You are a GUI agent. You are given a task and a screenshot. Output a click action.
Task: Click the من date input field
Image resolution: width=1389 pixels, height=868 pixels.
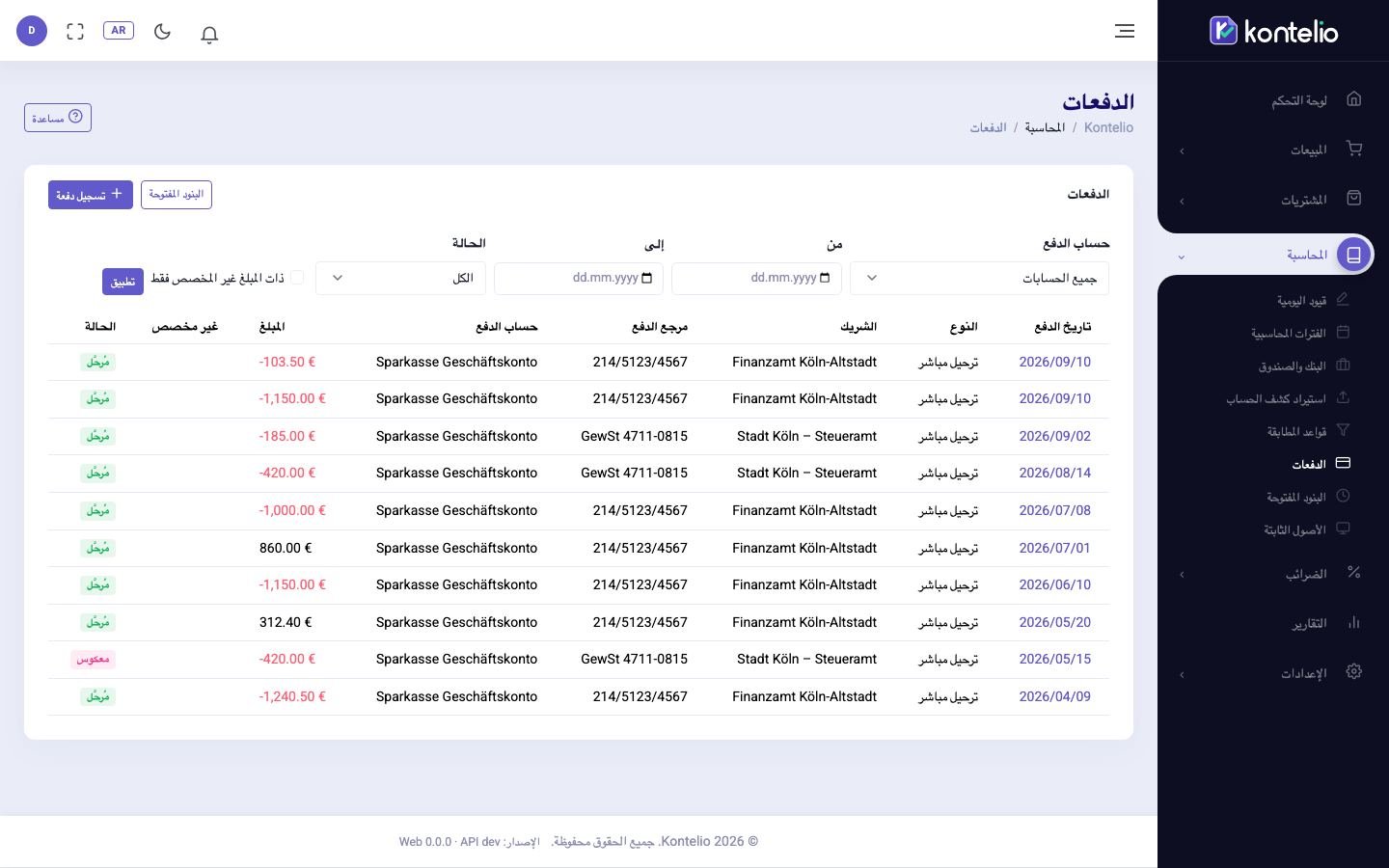(x=756, y=278)
